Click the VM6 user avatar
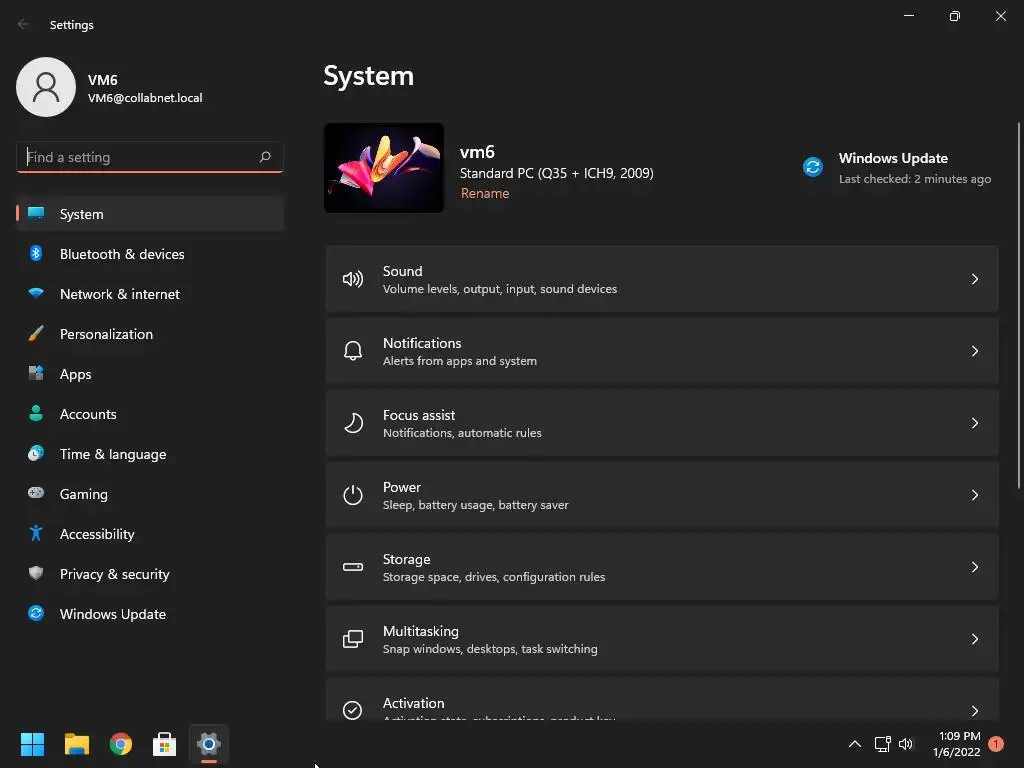1024x768 pixels. 46,87
